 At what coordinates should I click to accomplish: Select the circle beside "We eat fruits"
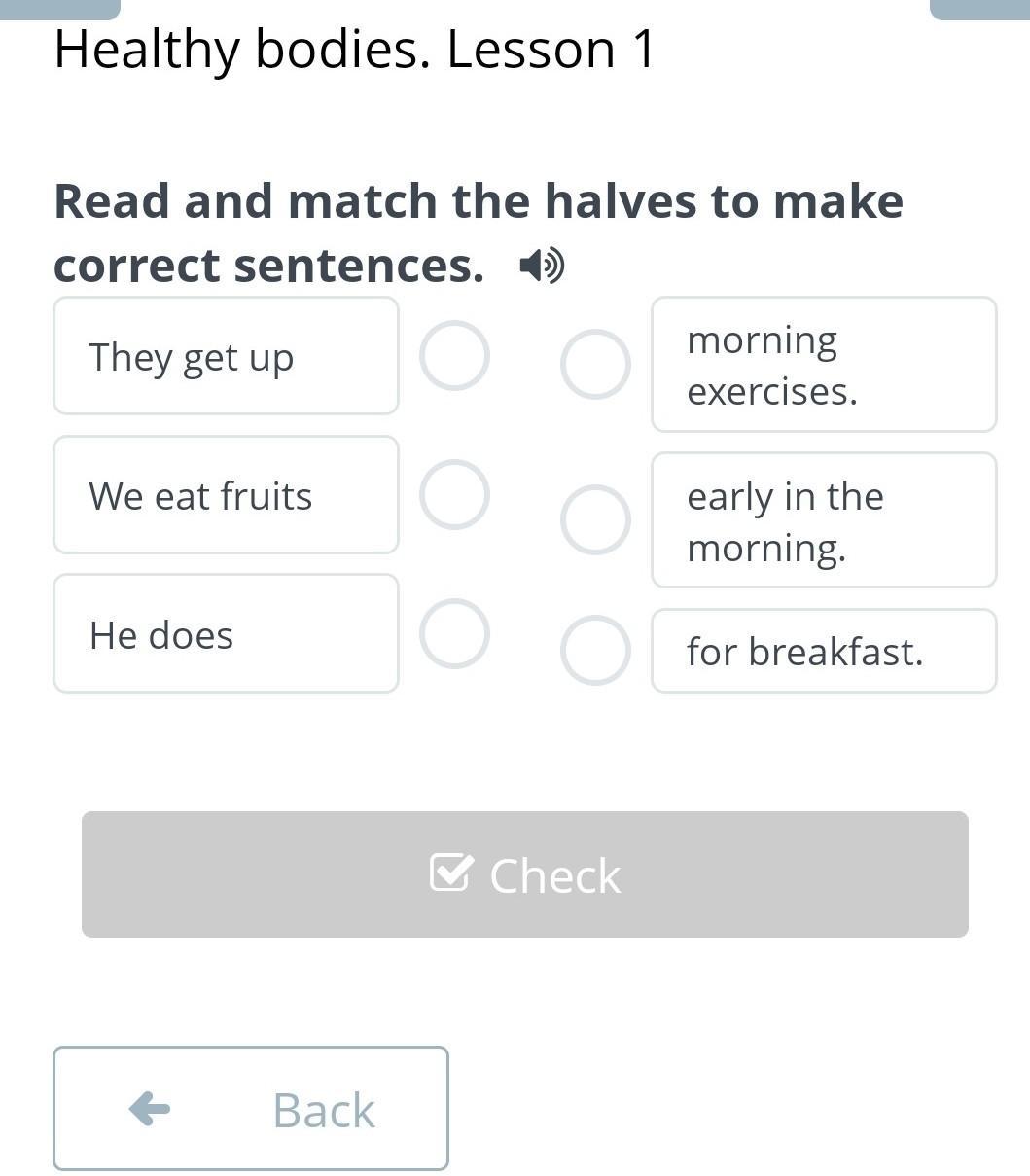click(x=454, y=494)
